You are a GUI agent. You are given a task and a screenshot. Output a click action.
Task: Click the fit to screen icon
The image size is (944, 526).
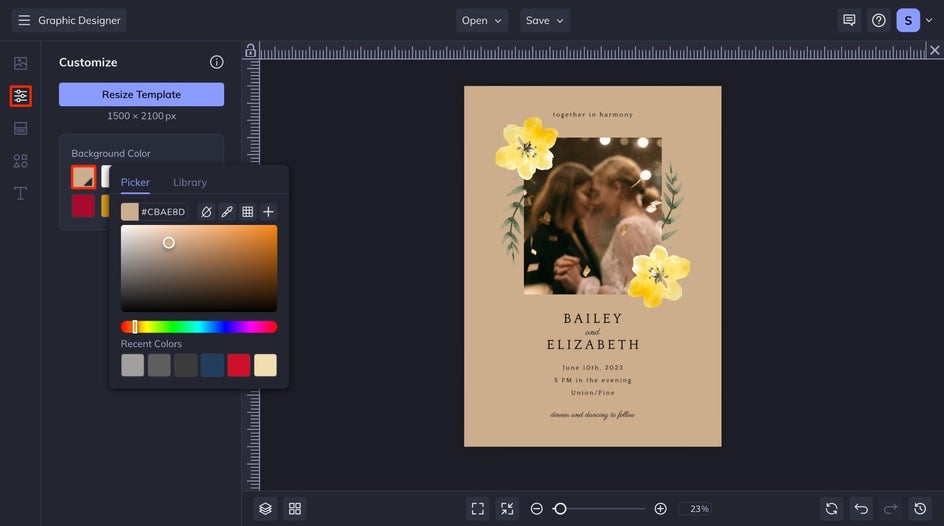pyautogui.click(x=478, y=509)
